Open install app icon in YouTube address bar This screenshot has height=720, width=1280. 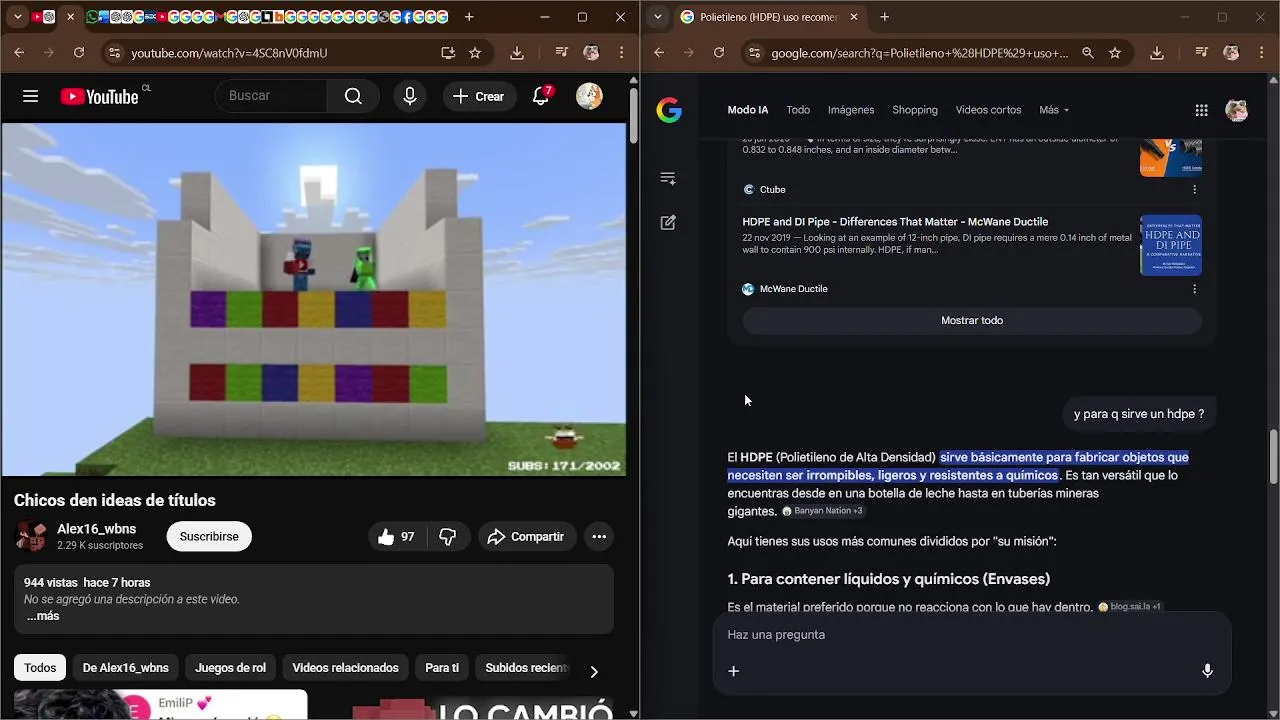coord(448,53)
